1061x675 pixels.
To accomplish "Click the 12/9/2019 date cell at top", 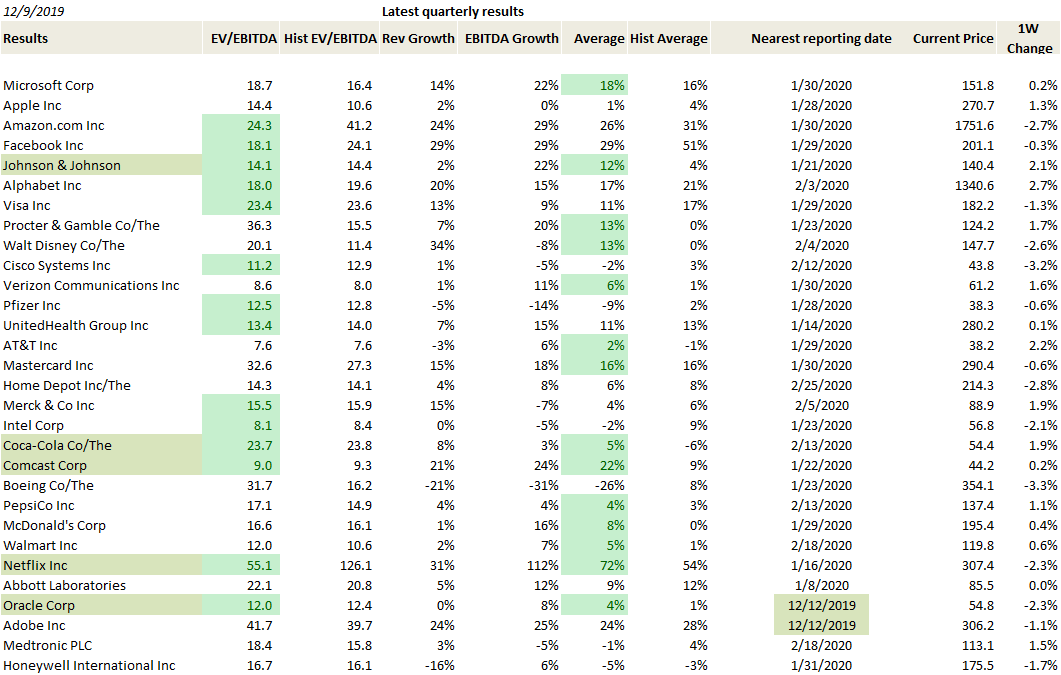I will tap(33, 11).
